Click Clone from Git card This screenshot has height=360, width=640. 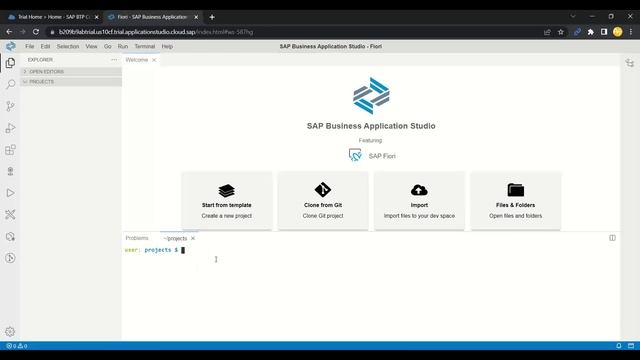323,201
